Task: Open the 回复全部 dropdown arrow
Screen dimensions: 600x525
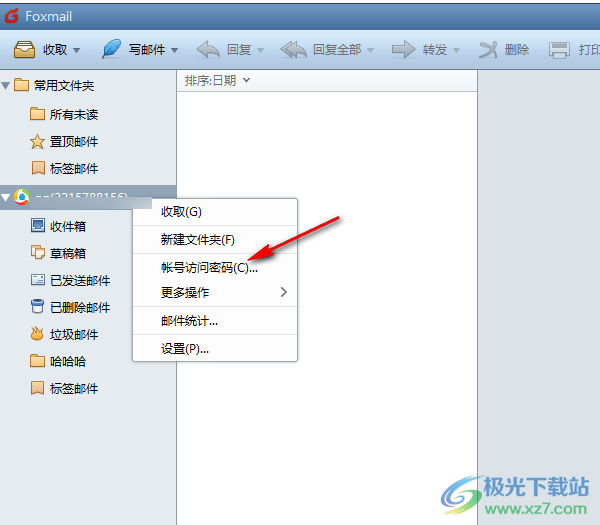Action: (370, 50)
